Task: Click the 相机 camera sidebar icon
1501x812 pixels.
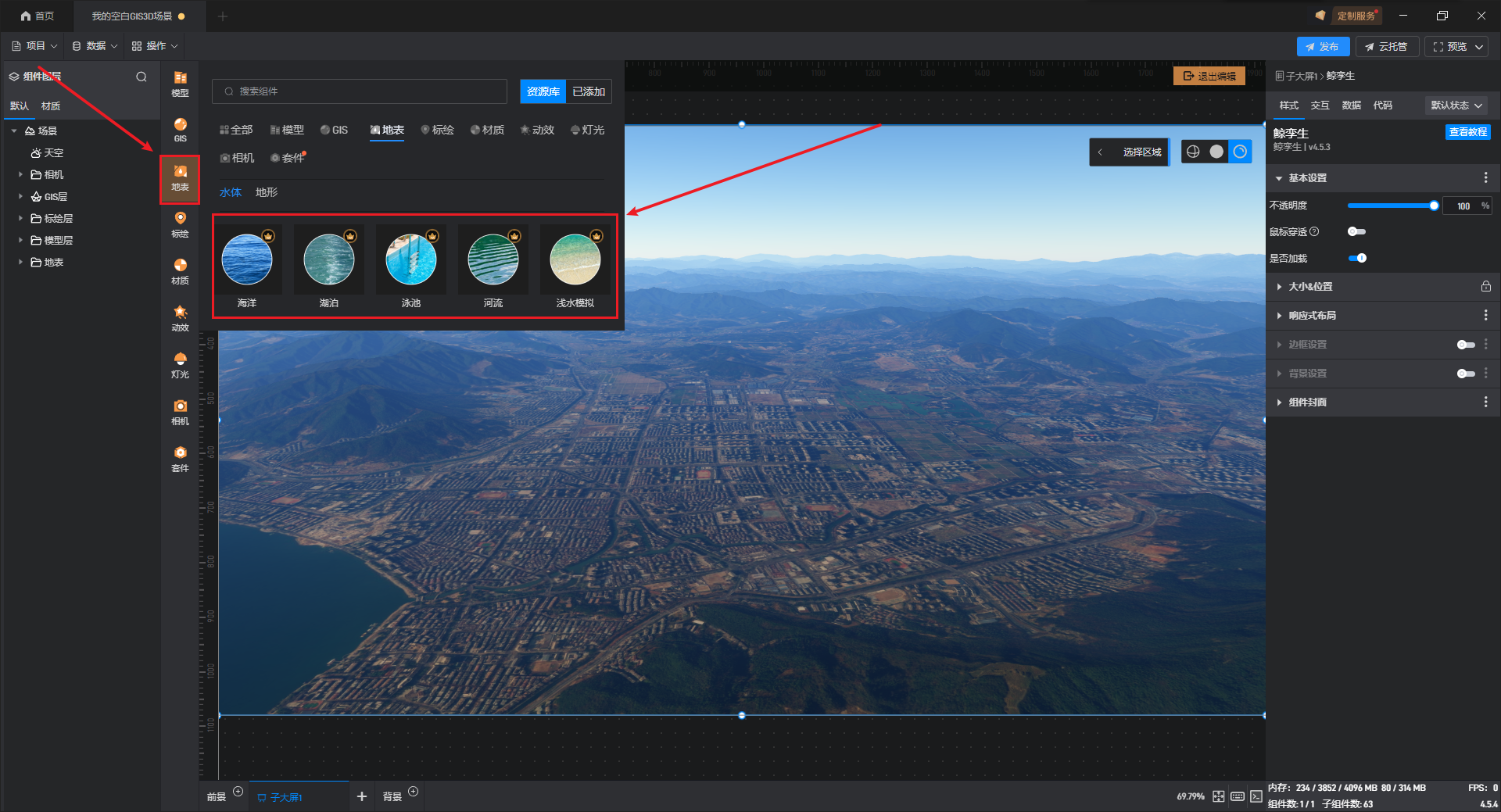Action: (180, 412)
